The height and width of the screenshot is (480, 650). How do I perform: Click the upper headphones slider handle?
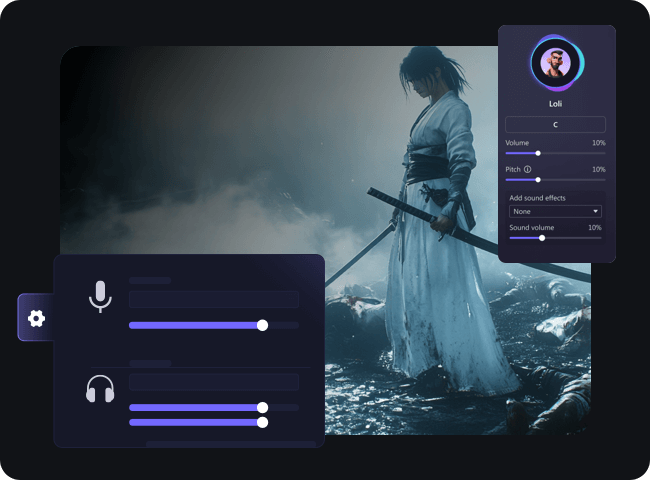pyautogui.click(x=262, y=407)
